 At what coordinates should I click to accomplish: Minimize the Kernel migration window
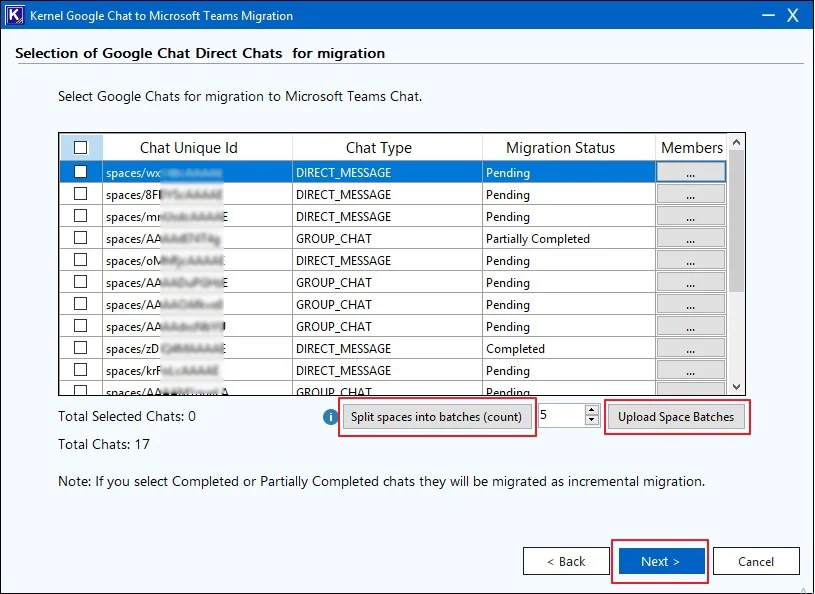[x=768, y=15]
